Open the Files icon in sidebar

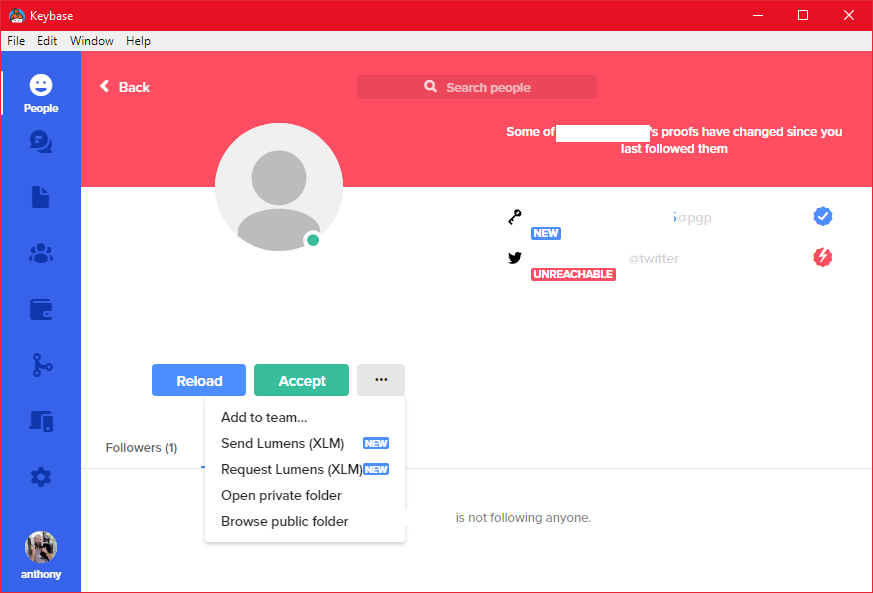pos(41,197)
